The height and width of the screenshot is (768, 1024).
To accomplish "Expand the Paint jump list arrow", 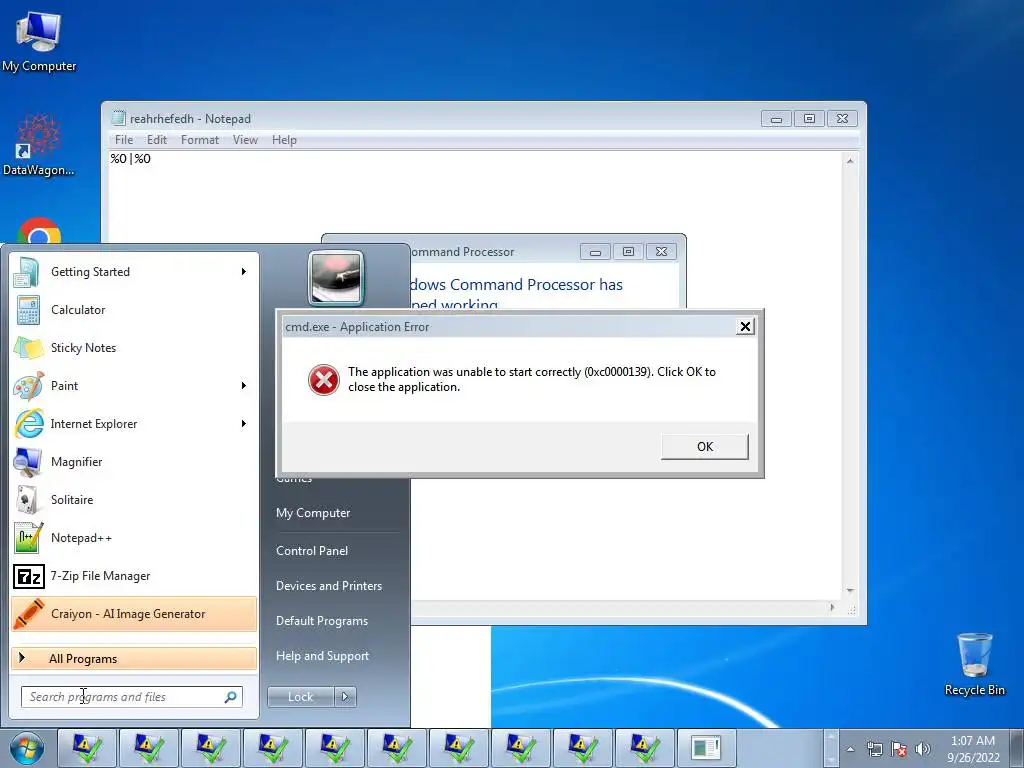I will pyautogui.click(x=244, y=385).
